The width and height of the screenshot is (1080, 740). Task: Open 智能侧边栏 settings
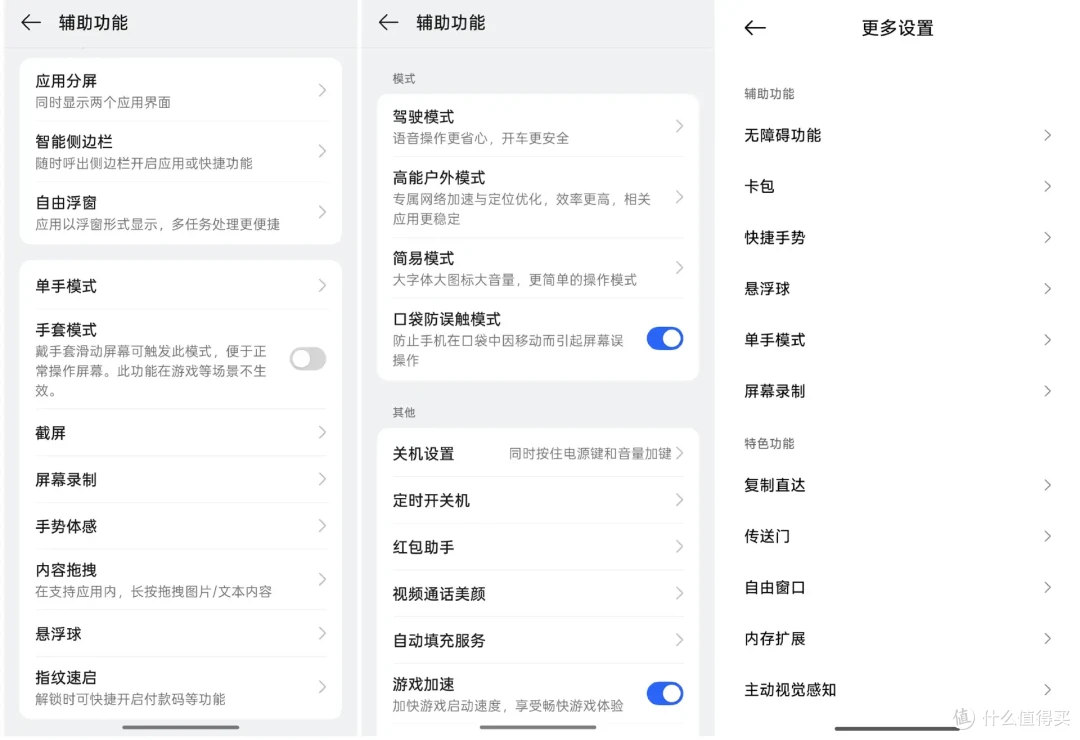(180, 152)
